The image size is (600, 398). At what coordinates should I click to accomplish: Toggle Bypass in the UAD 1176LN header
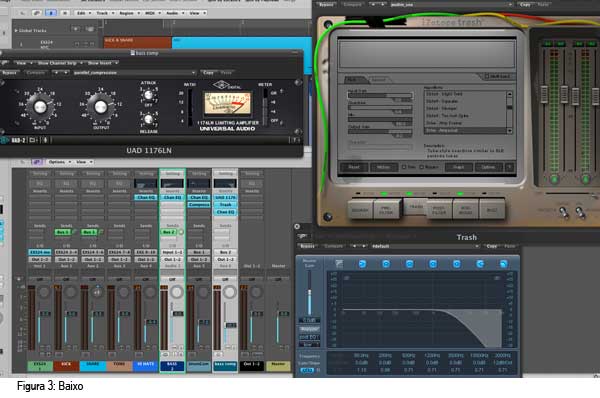(10, 73)
